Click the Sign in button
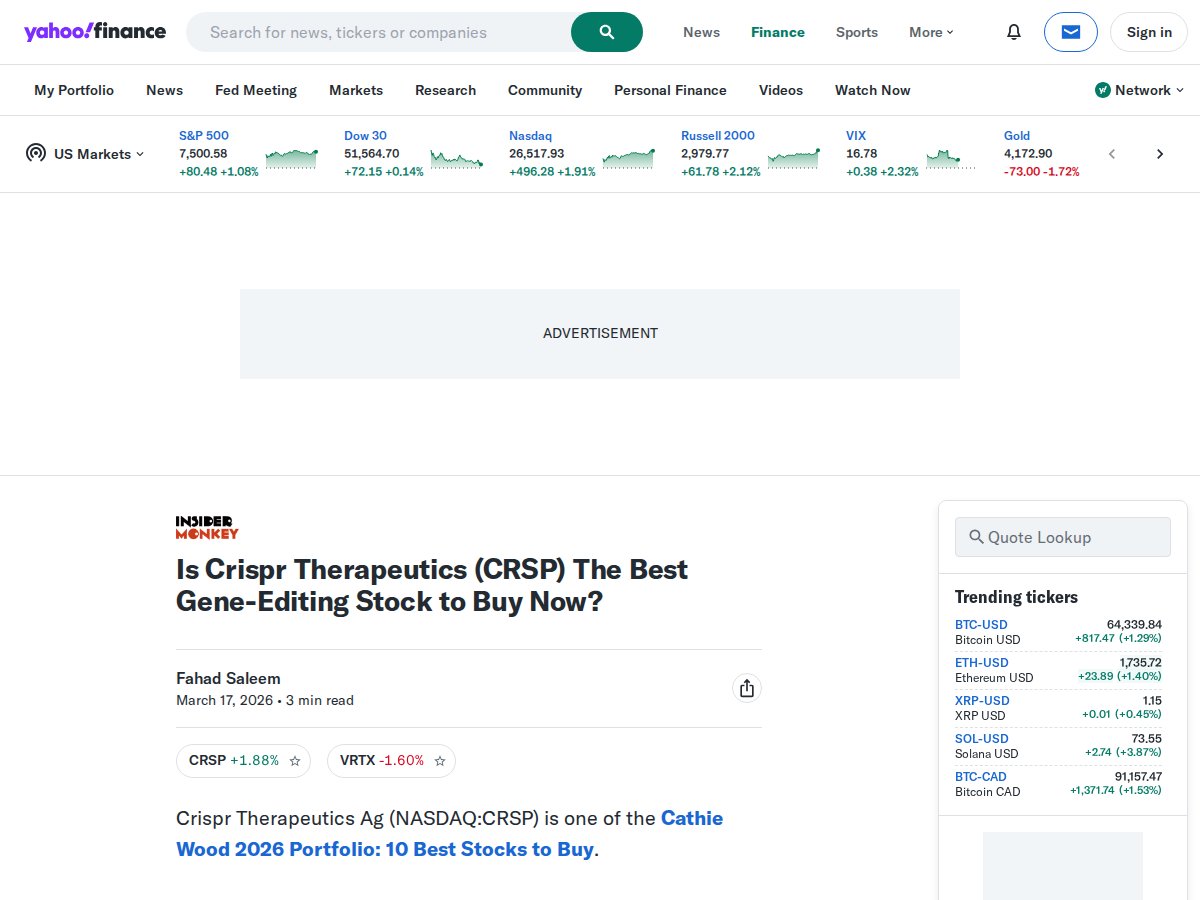 click(1149, 32)
